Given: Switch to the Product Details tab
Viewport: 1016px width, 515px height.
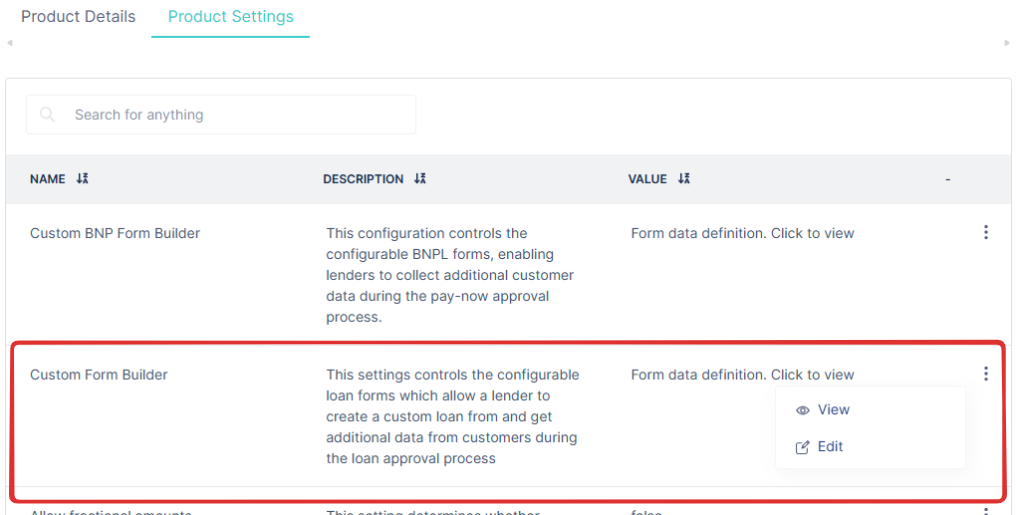Looking at the screenshot, I should coord(78,17).
